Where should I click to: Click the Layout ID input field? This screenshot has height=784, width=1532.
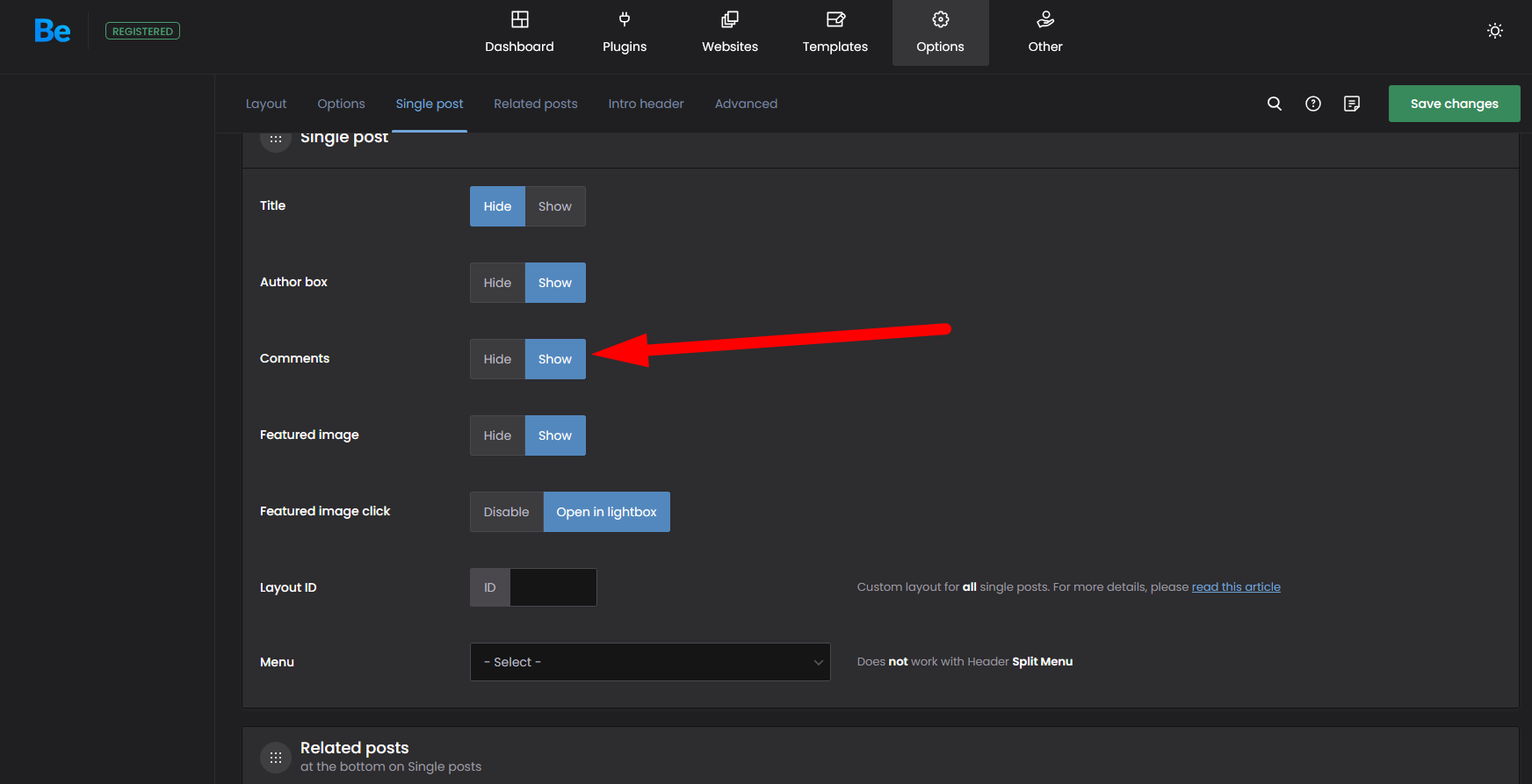(x=553, y=587)
